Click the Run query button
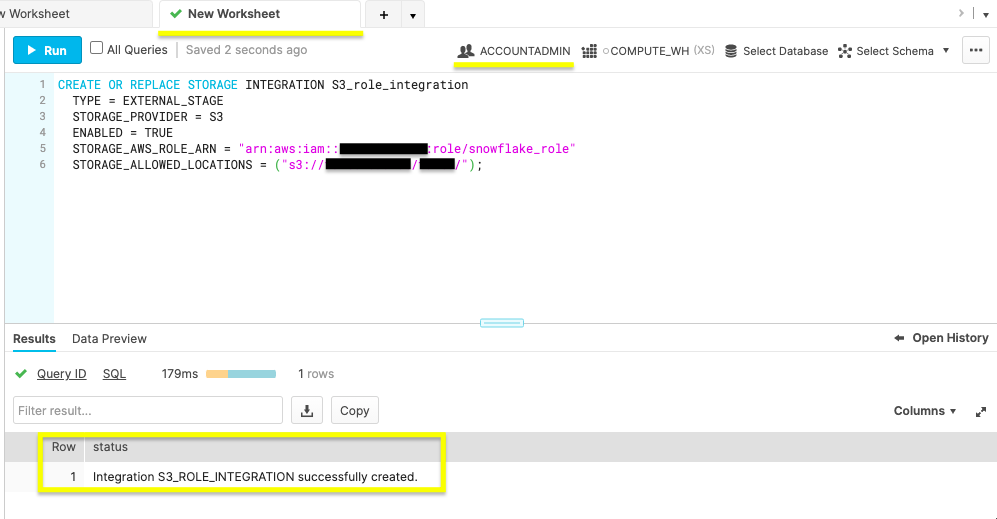 pyautogui.click(x=45, y=50)
